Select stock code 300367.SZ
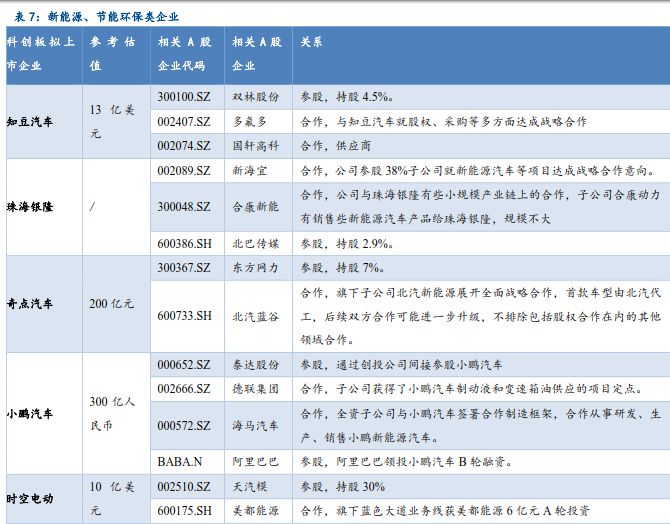670x524 pixels. pyautogui.click(x=184, y=268)
